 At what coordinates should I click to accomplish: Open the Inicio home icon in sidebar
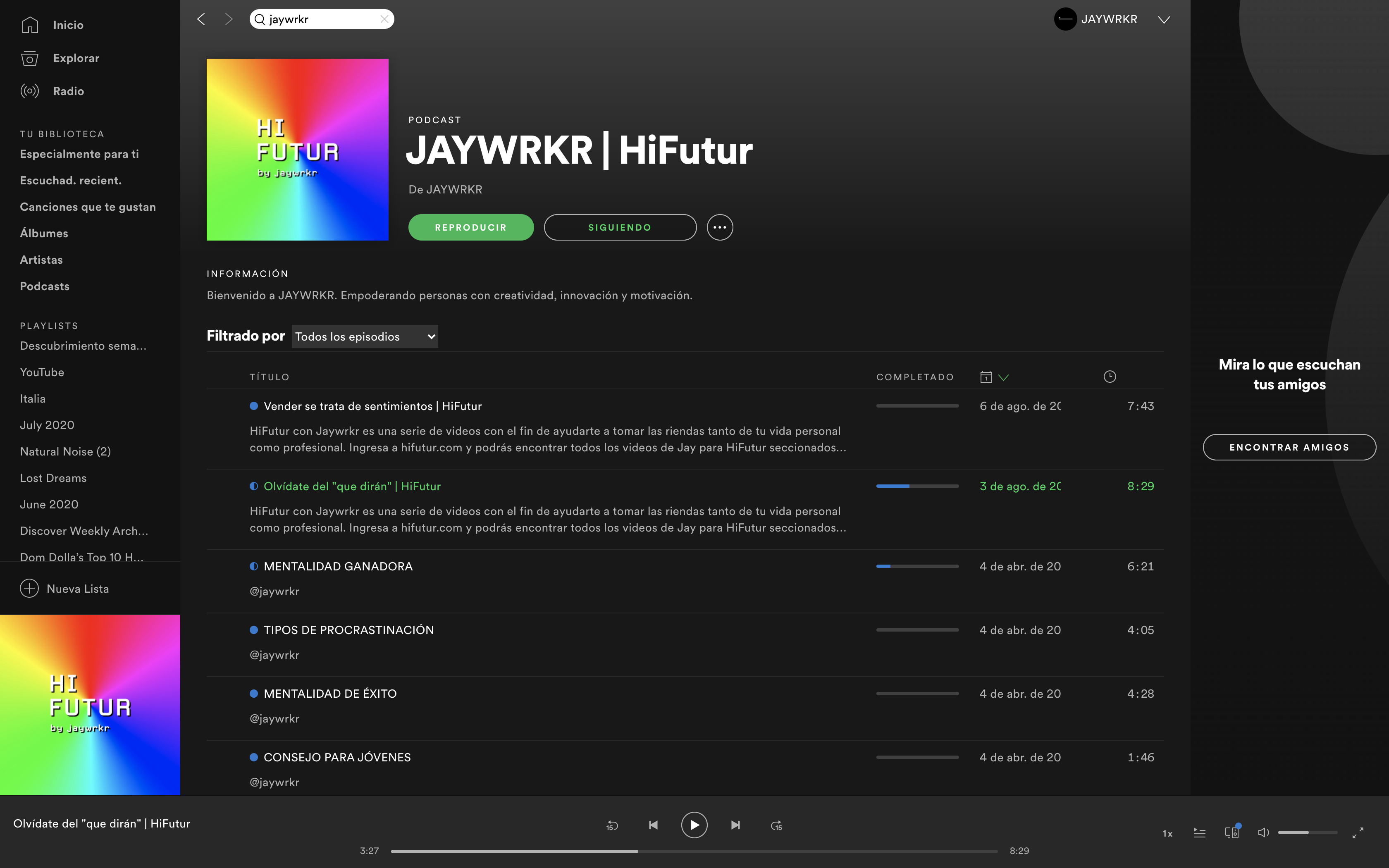30,24
